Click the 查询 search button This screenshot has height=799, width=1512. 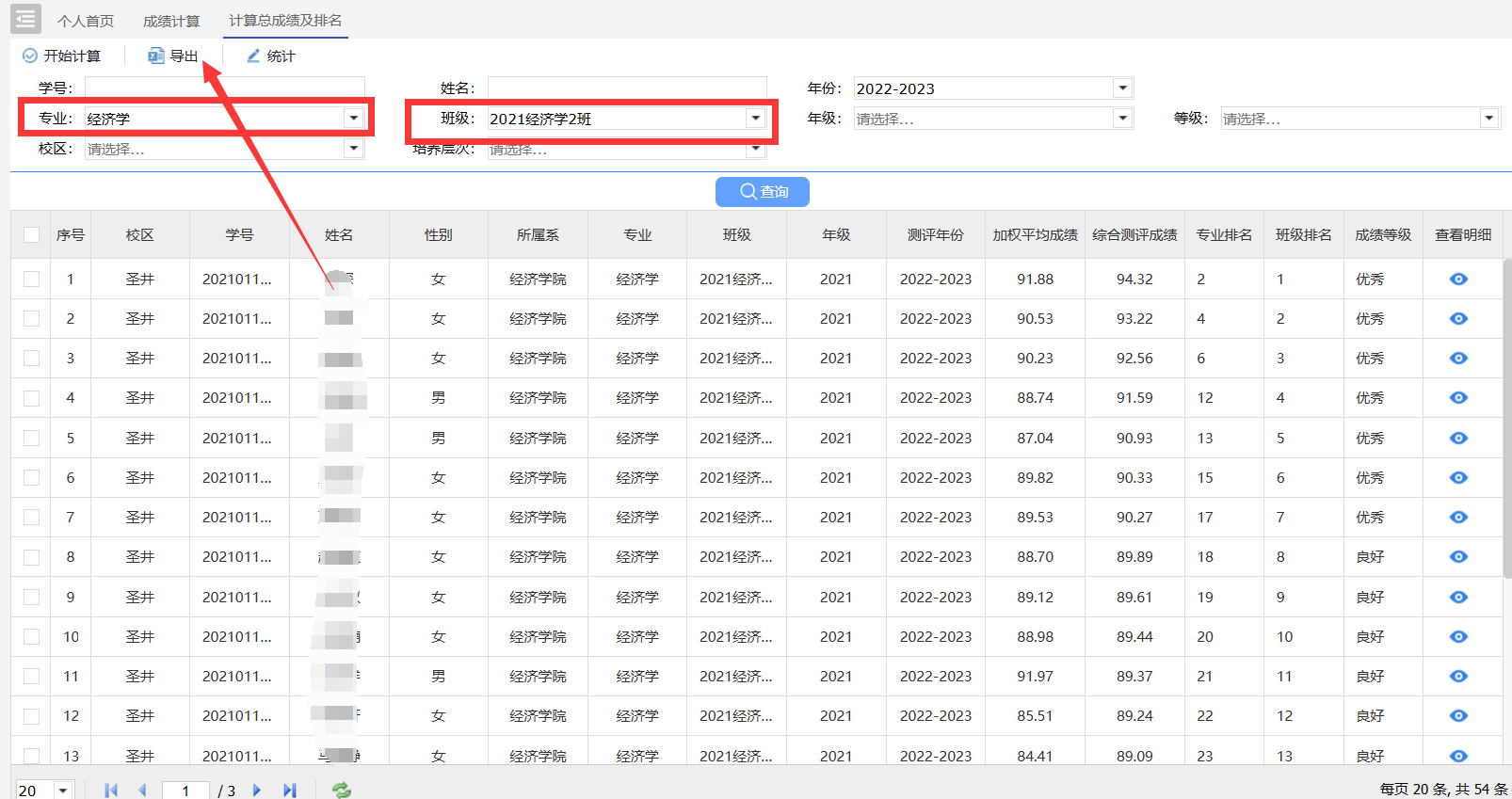763,191
